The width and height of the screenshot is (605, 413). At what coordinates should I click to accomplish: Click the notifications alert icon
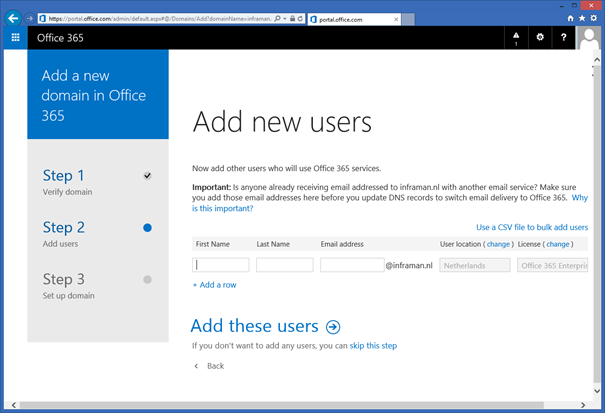point(516,37)
